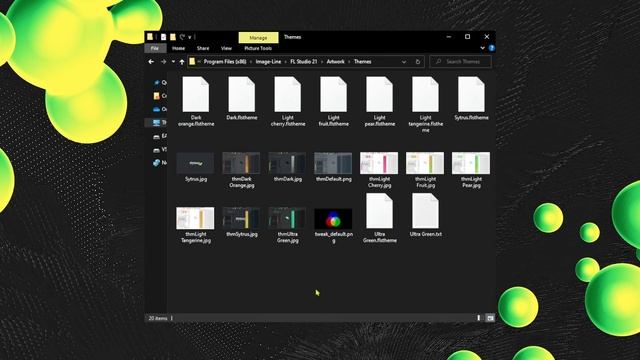
Task: Select the Light fruit.flstheme file icon
Action: [333, 94]
